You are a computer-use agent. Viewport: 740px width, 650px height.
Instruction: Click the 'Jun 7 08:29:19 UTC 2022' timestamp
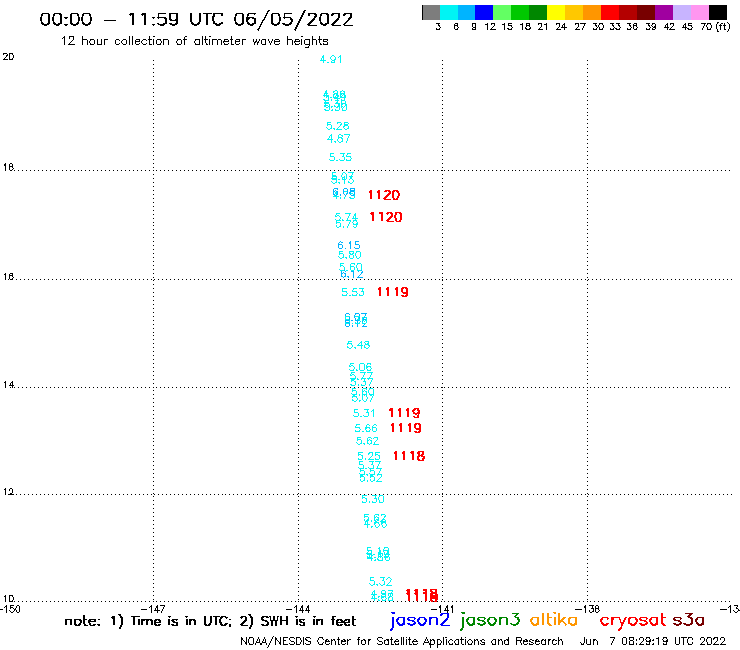(653, 641)
